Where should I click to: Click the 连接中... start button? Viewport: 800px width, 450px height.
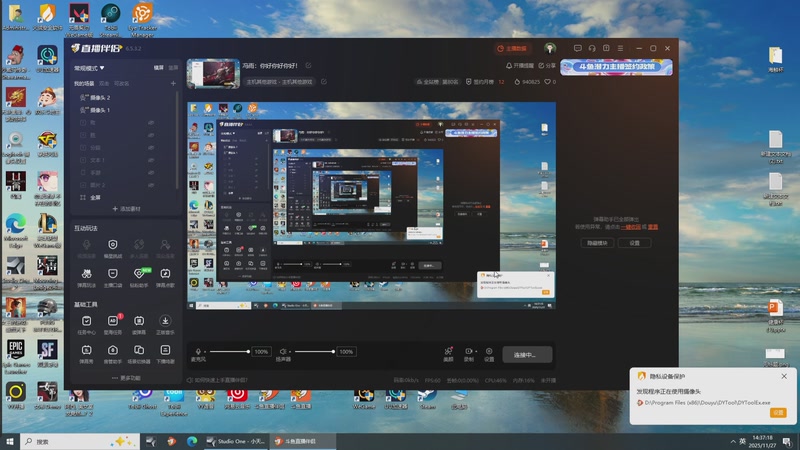point(527,355)
